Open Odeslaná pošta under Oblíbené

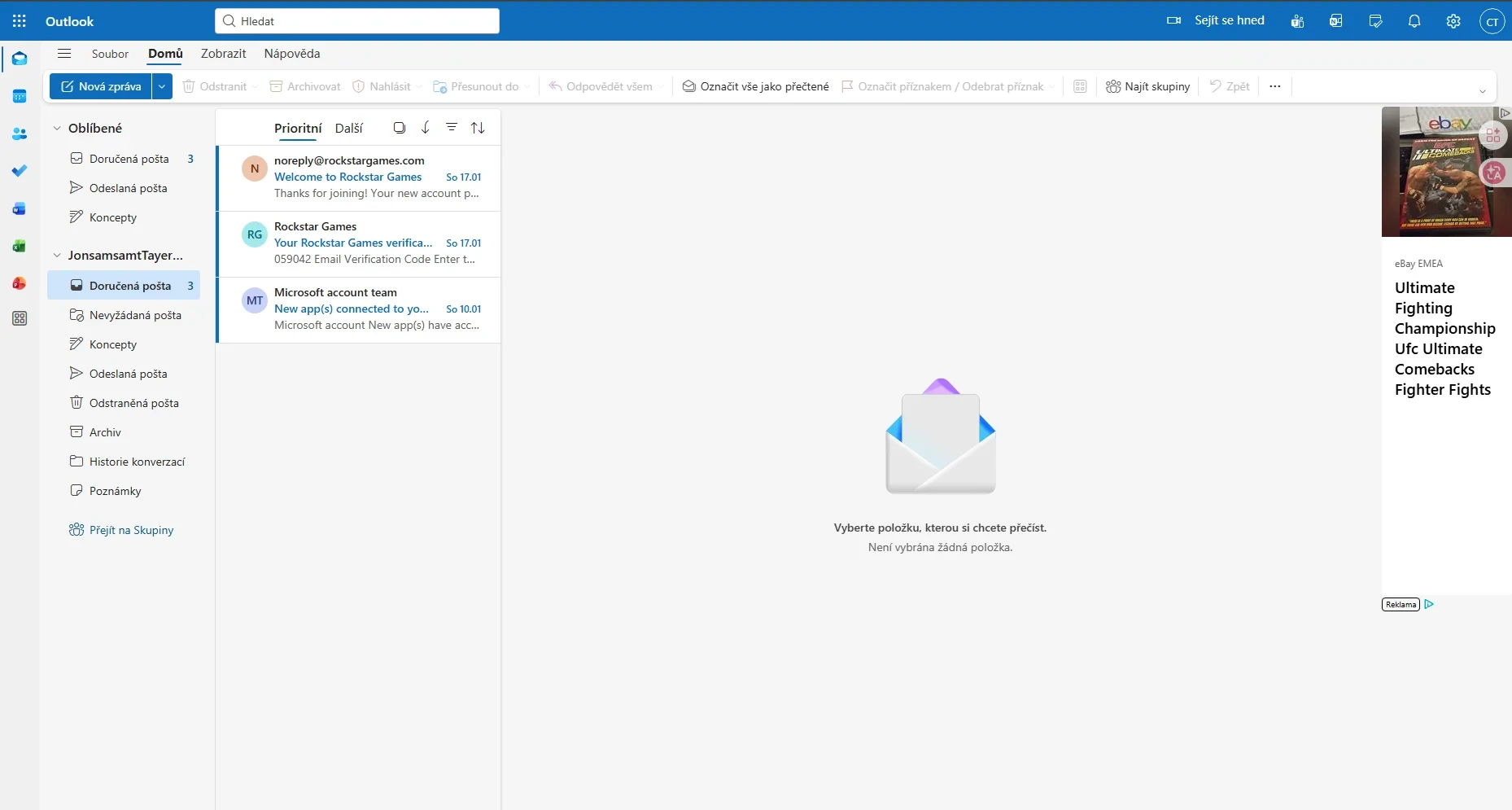(124, 188)
